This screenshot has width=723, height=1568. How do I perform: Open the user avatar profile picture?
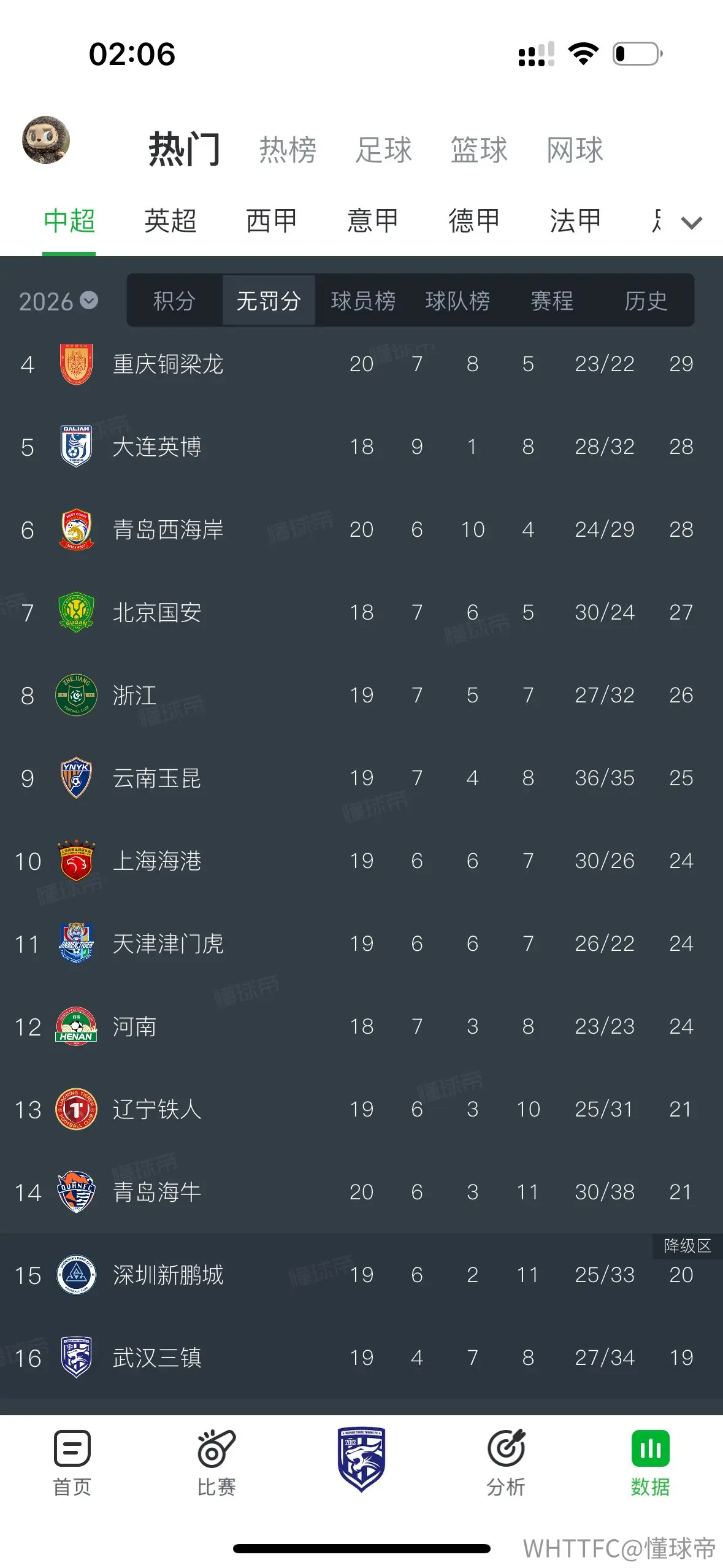pyautogui.click(x=46, y=140)
